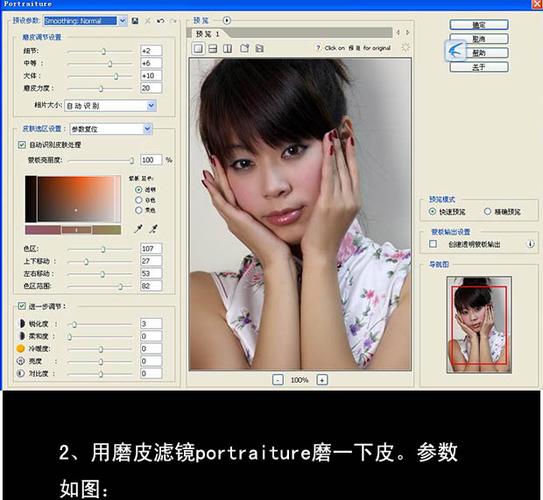Select the 白色 mask display radio button

139,200
